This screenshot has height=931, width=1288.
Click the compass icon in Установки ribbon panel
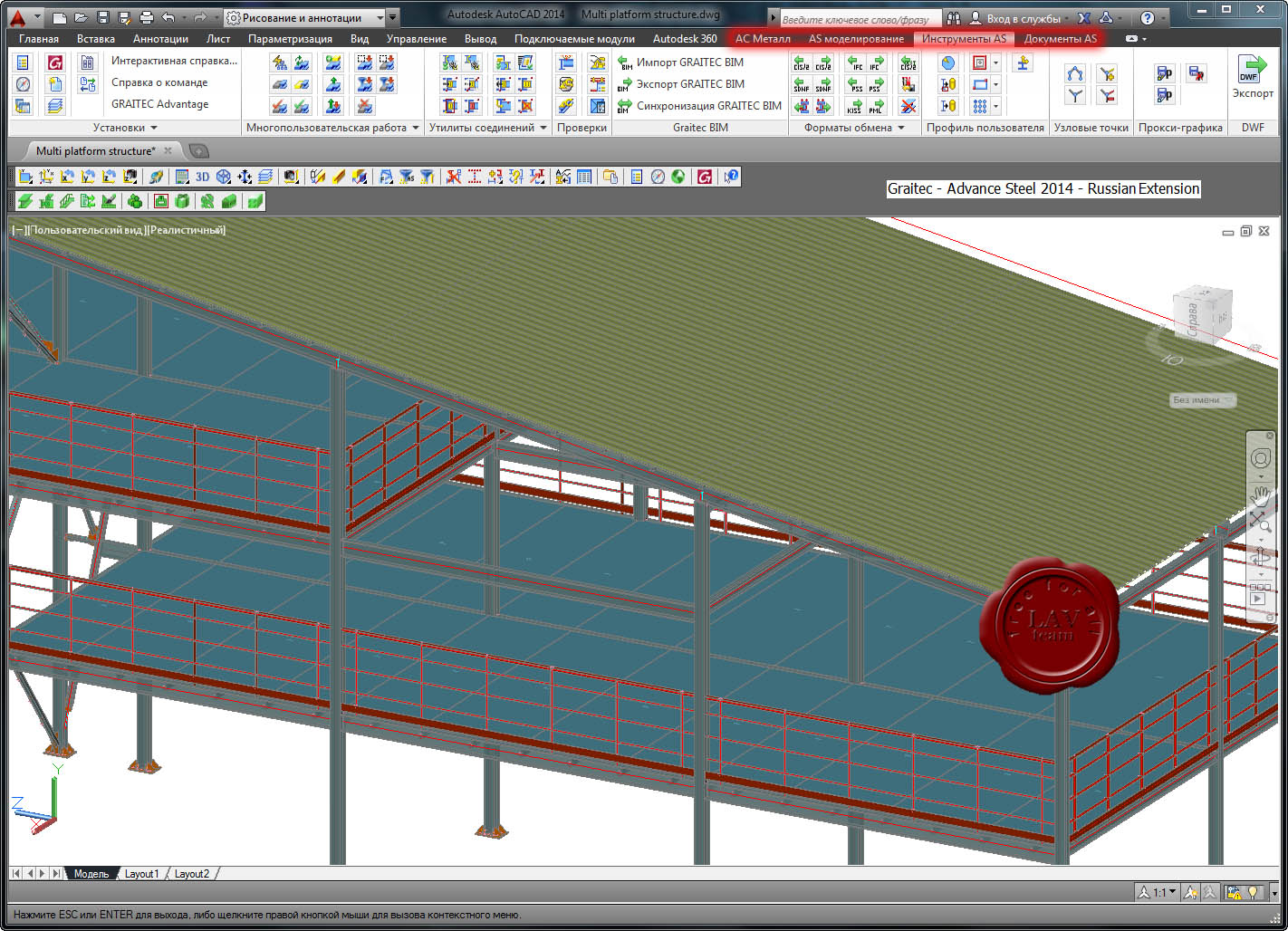[x=24, y=84]
